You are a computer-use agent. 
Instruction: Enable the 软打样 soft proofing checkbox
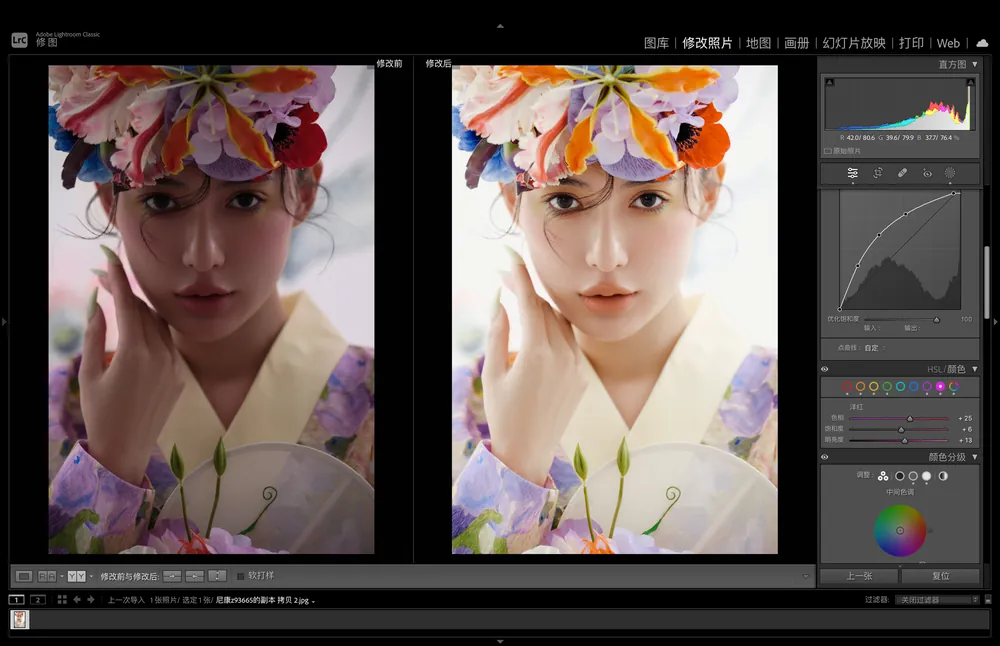240,576
